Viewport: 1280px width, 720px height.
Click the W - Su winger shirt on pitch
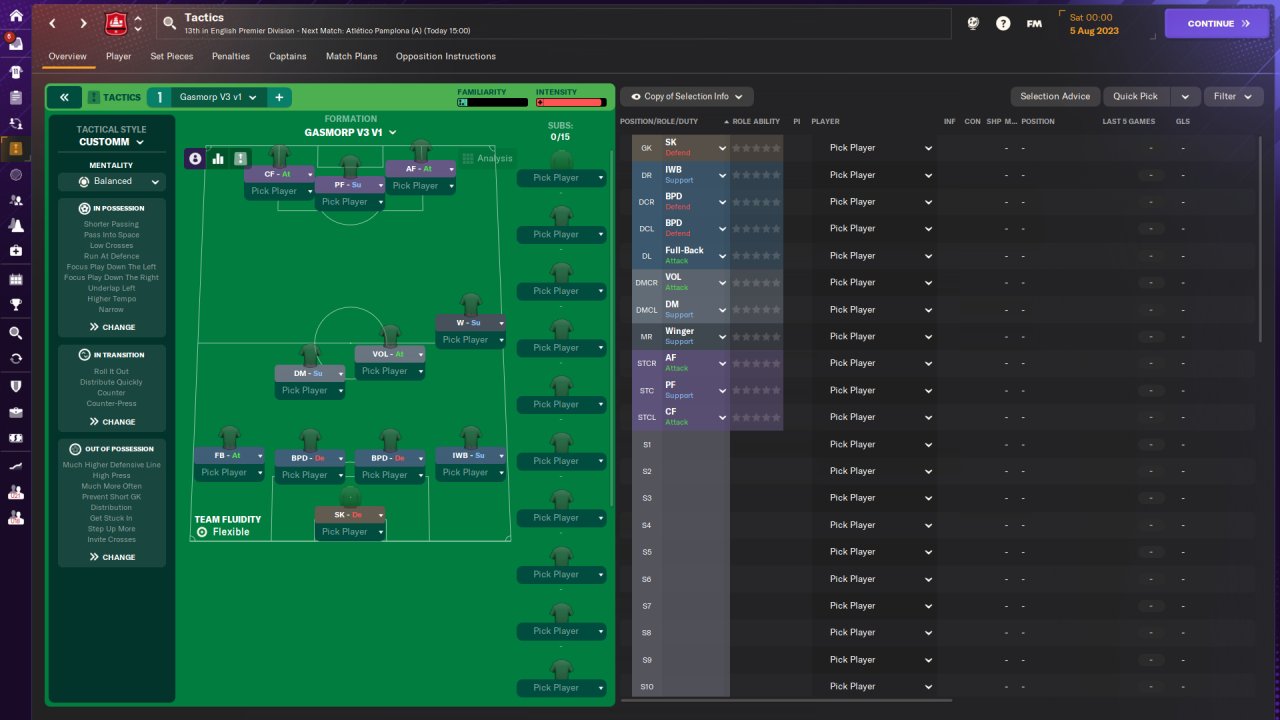470,304
